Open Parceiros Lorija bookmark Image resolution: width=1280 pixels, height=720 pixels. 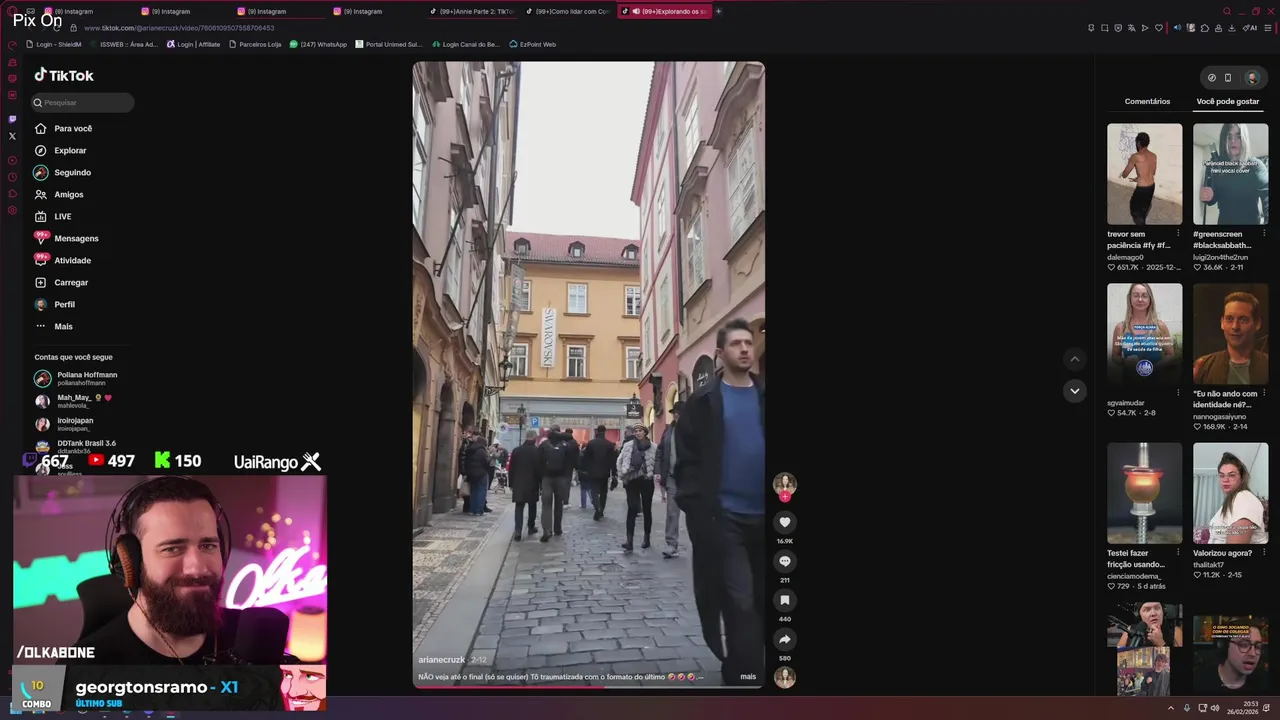[x=255, y=44]
